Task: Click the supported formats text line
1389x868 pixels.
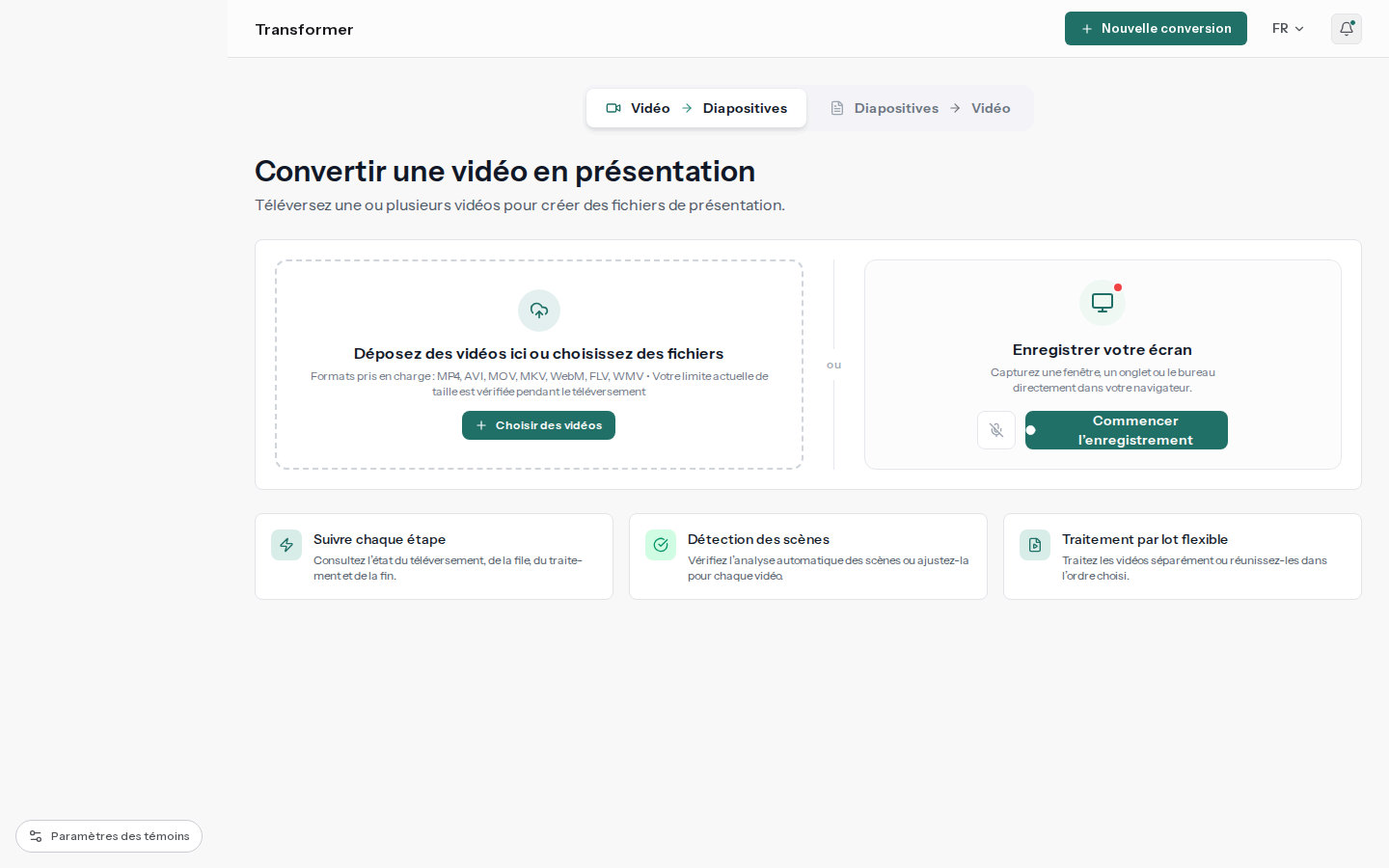Action: click(539, 384)
